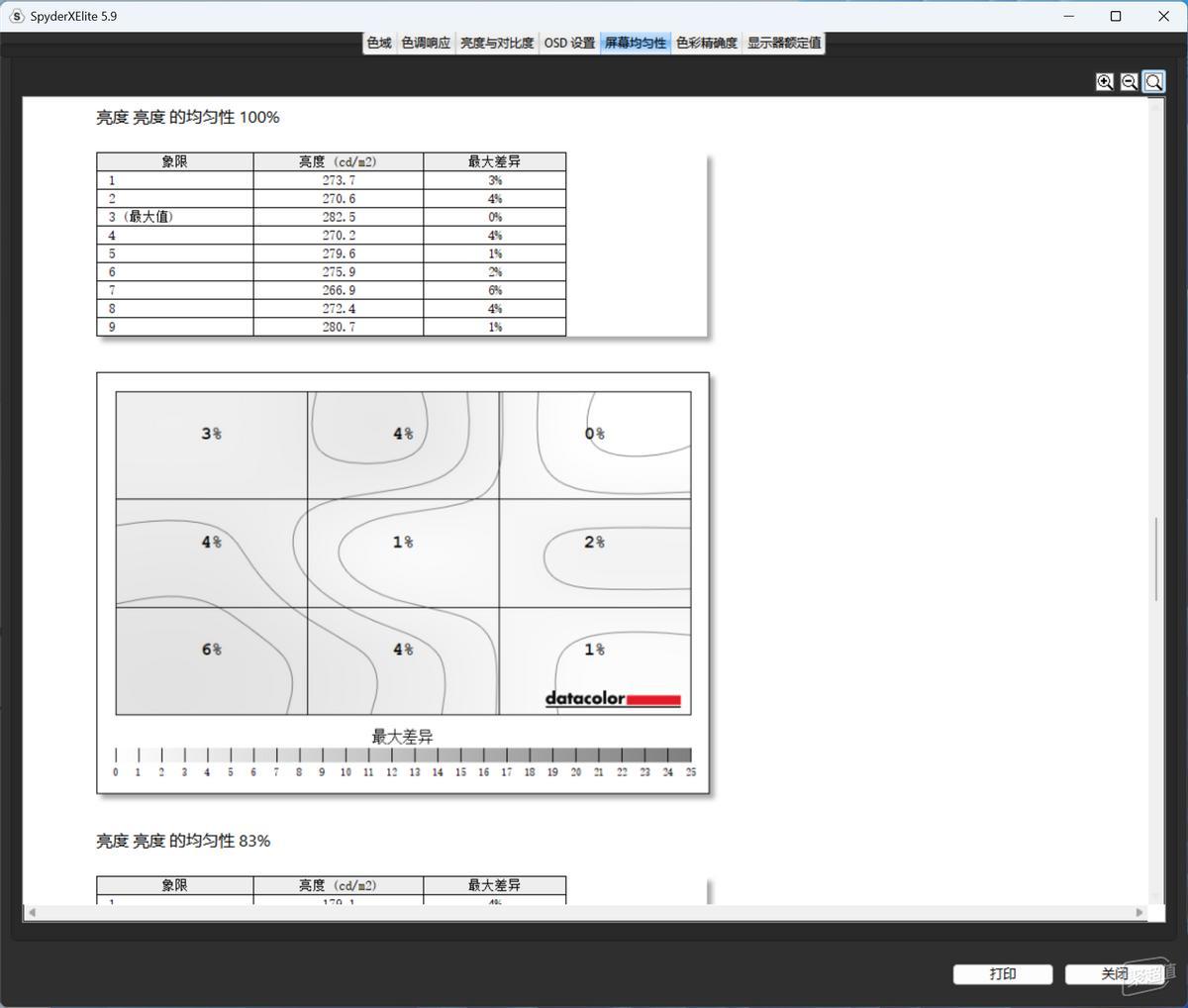Image resolution: width=1188 pixels, height=1008 pixels.
Task: Click luminance value 270.2
Action: 339,235
